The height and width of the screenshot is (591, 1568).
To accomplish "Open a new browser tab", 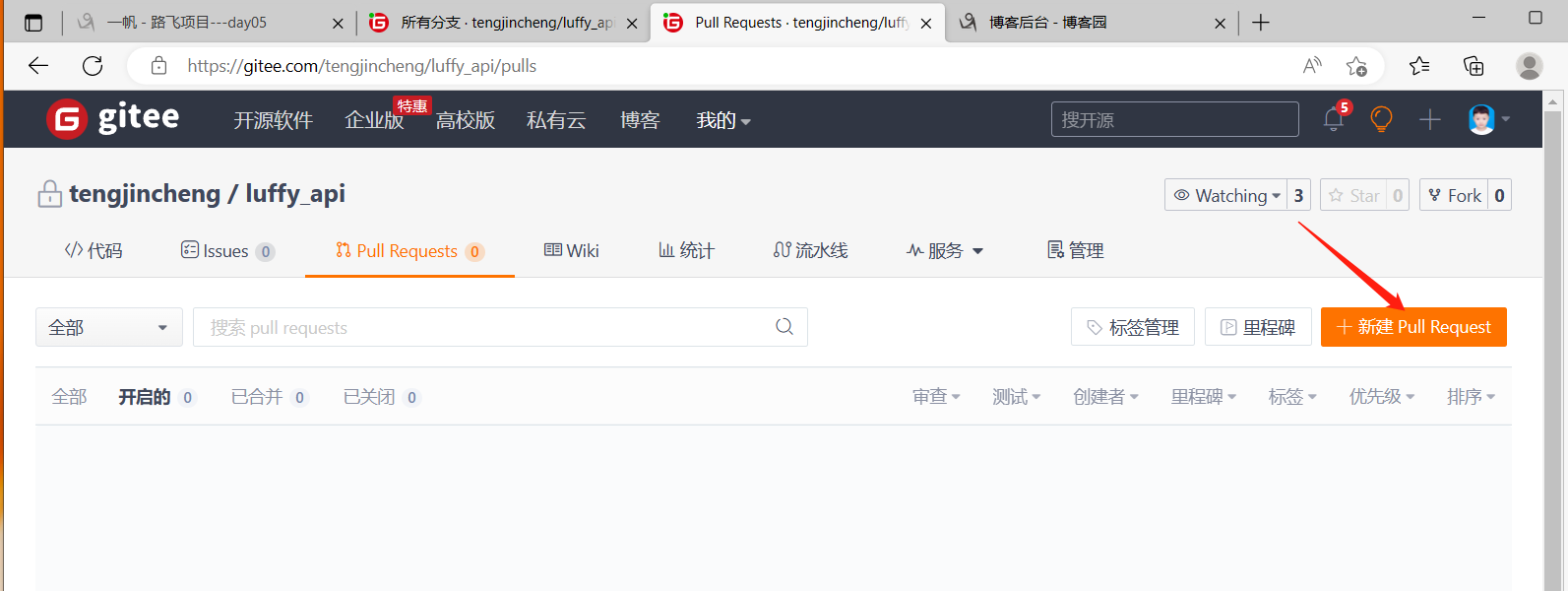I will [1261, 23].
